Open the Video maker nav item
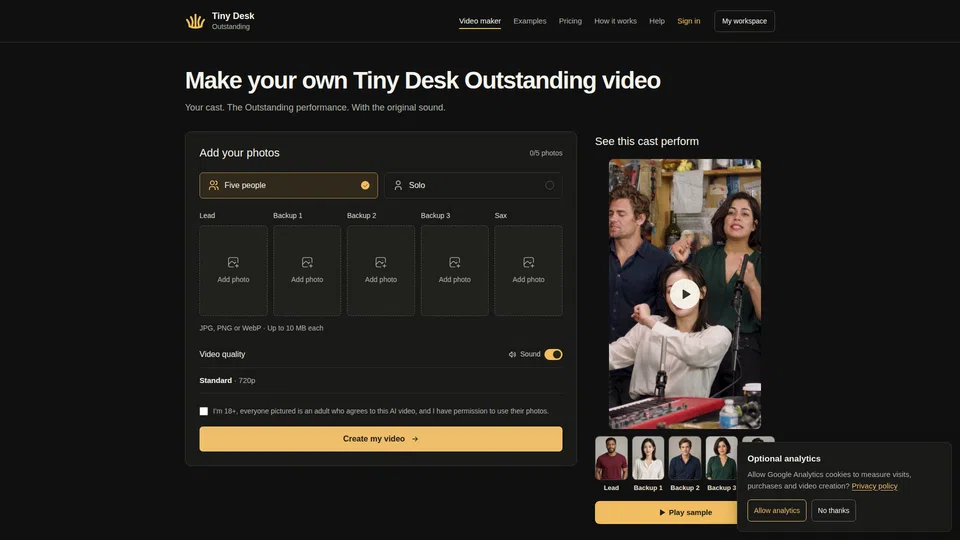This screenshot has width=960, height=540. pyautogui.click(x=479, y=21)
